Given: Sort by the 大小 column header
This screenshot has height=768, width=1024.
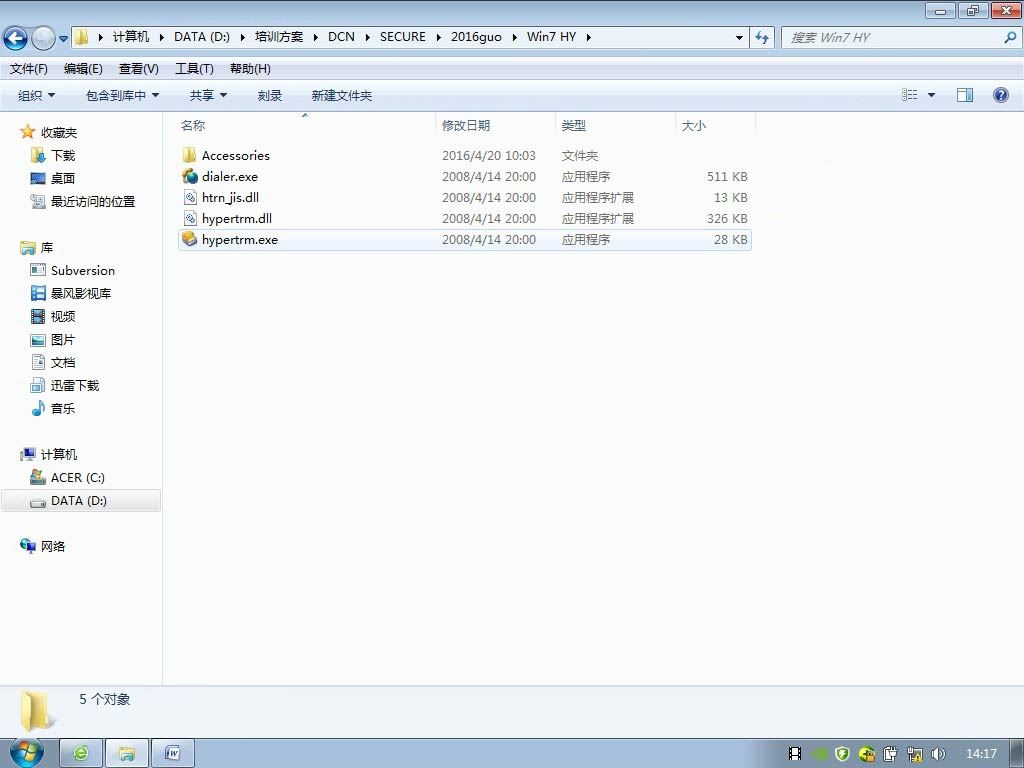Looking at the screenshot, I should point(715,125).
